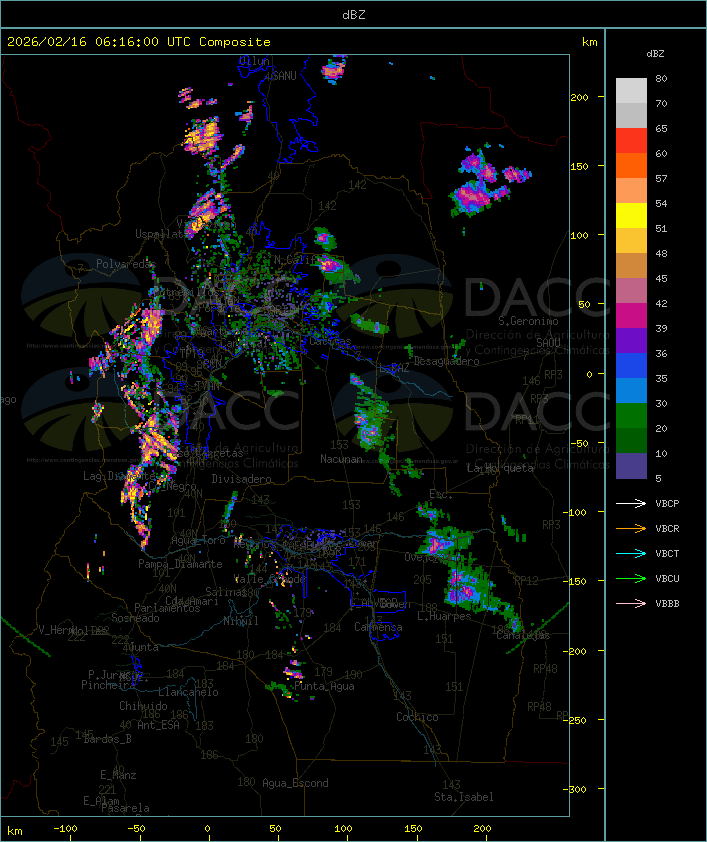
Task: Click the Agua_Toro place label
Action: click(x=198, y=541)
